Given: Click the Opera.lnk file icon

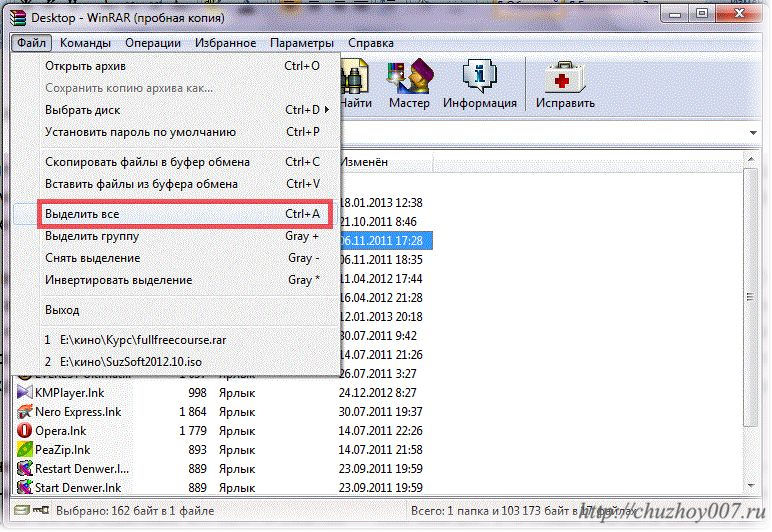Looking at the screenshot, I should click(x=24, y=431).
